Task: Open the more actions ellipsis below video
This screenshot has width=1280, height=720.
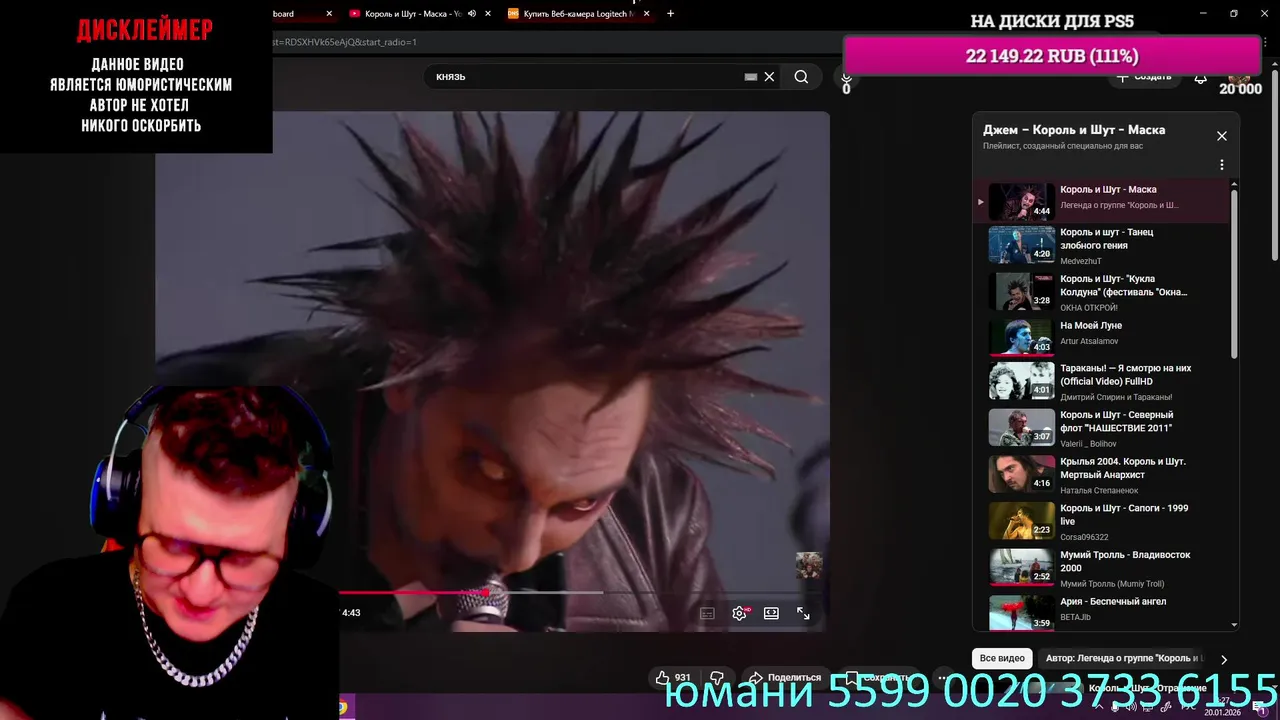Action: tap(942, 677)
